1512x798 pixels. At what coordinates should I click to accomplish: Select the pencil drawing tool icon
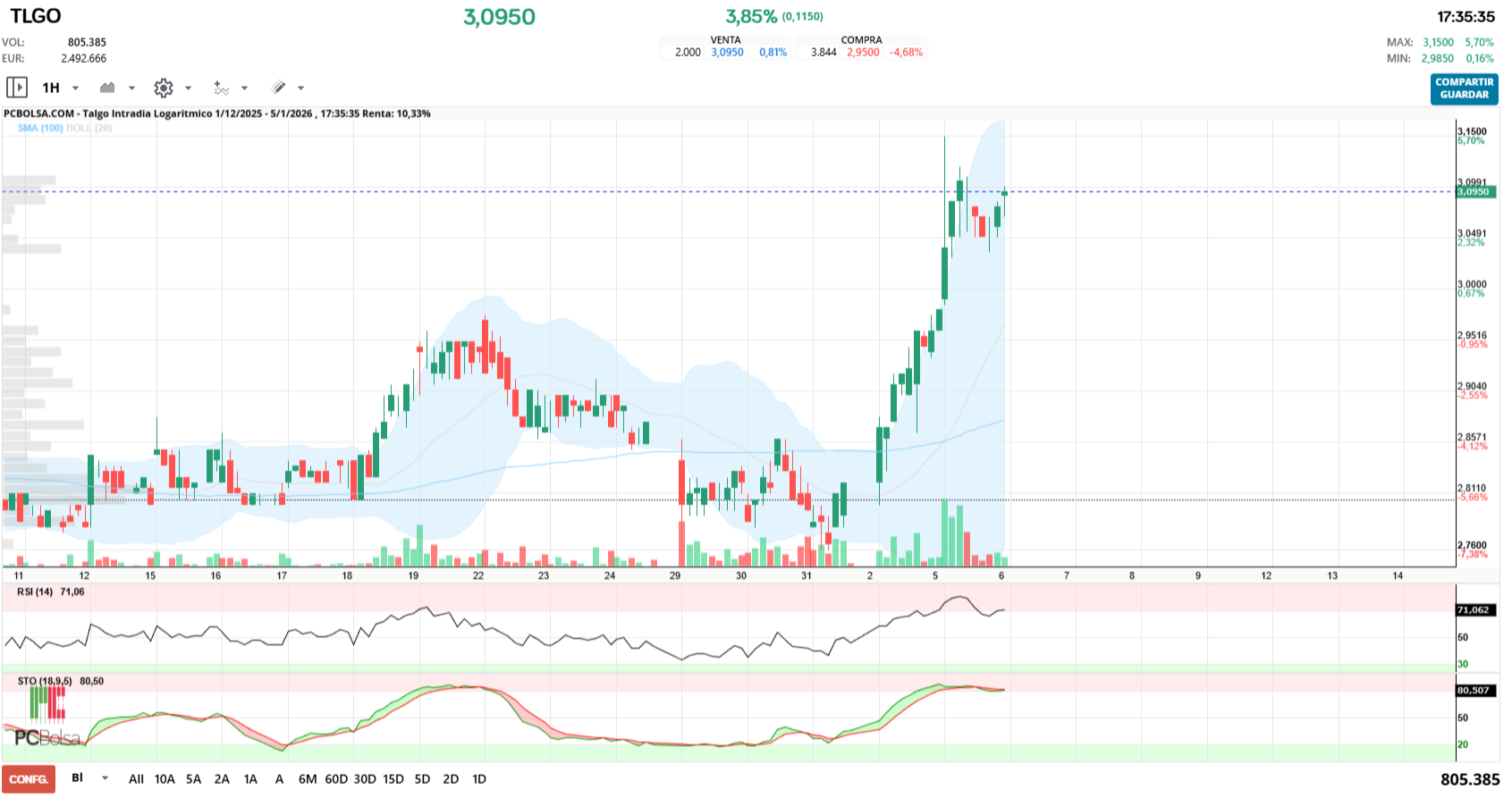pos(279,88)
